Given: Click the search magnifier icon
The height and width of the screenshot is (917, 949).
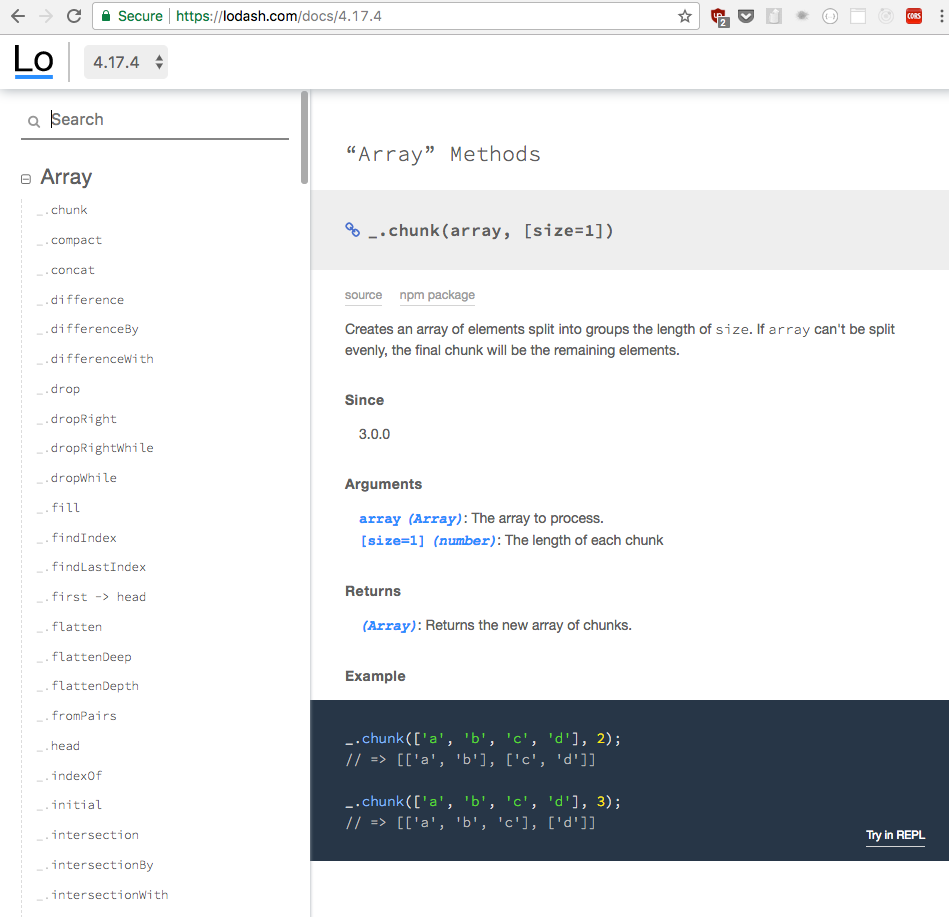Looking at the screenshot, I should (34, 122).
